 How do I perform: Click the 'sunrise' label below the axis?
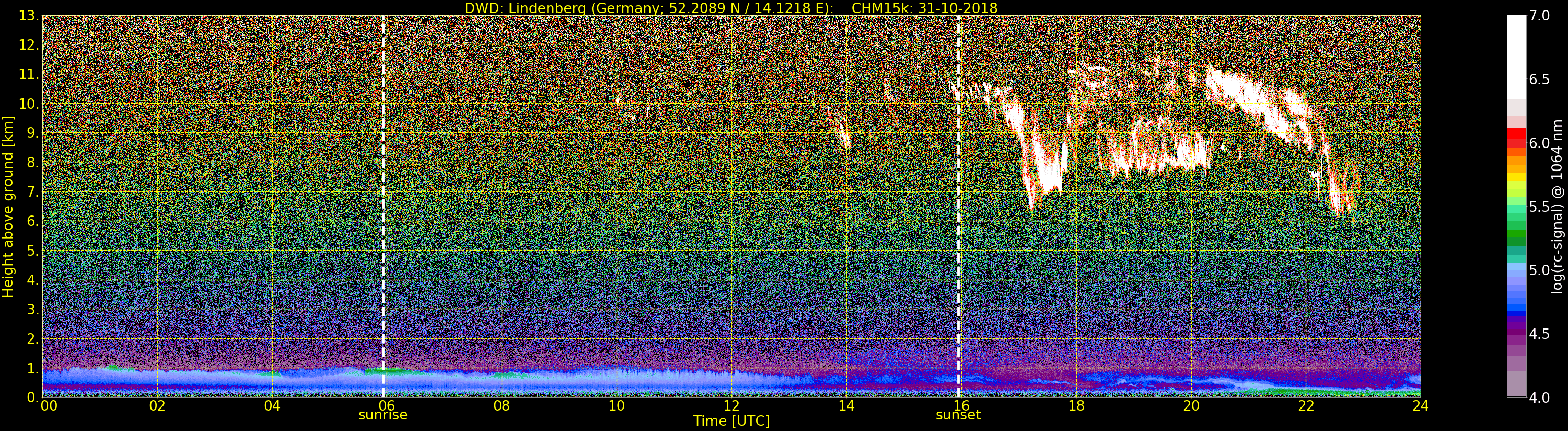tap(383, 415)
